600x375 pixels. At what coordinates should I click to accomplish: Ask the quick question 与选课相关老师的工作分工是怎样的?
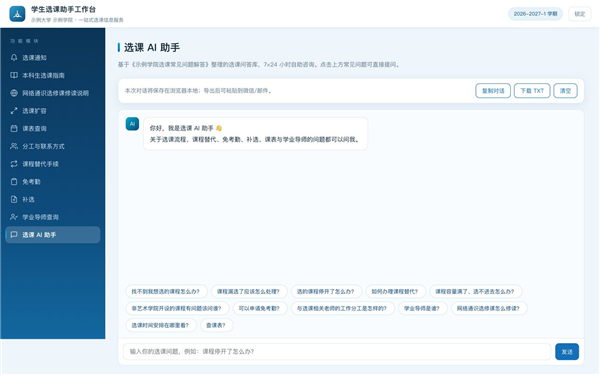click(x=342, y=308)
